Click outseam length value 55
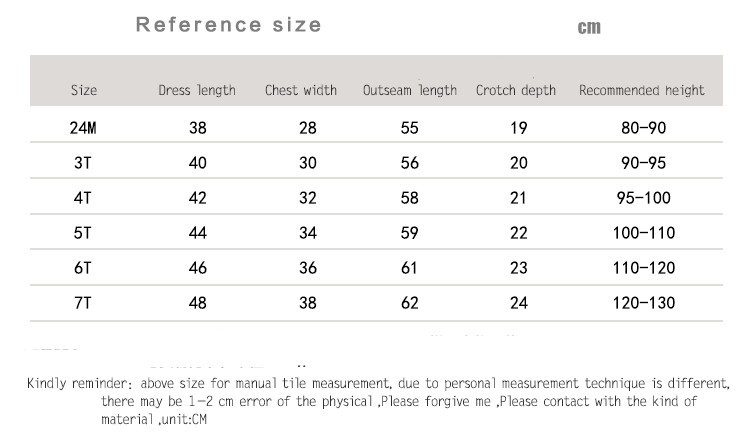The width and height of the screenshot is (750, 440). pos(410,128)
